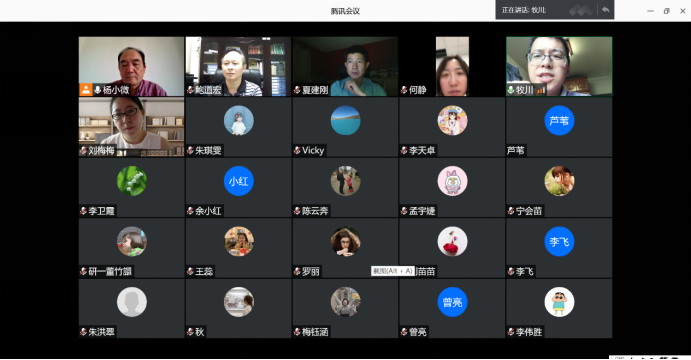Screen dimensions: 691x360
Task: Click the lake photo avatar of Vicky
Action: (346, 120)
